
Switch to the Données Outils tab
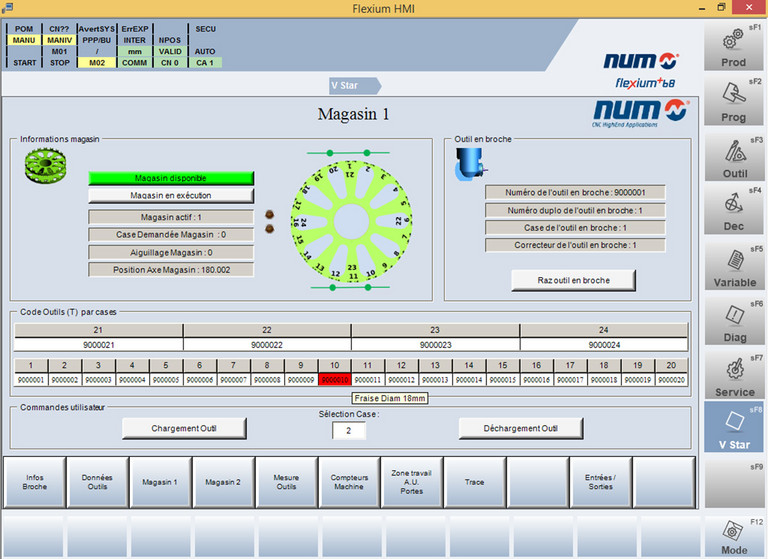[97, 482]
